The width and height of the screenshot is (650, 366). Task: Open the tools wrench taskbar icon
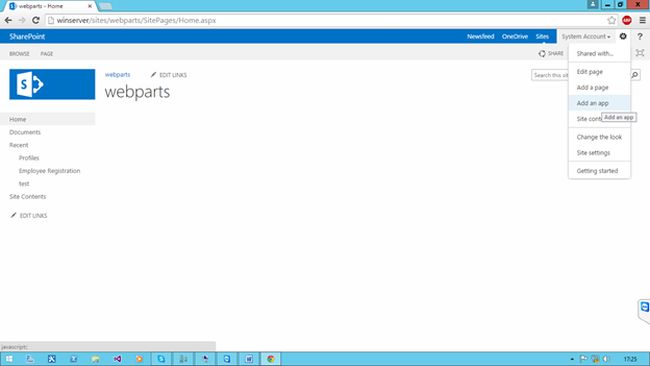(x=52, y=359)
